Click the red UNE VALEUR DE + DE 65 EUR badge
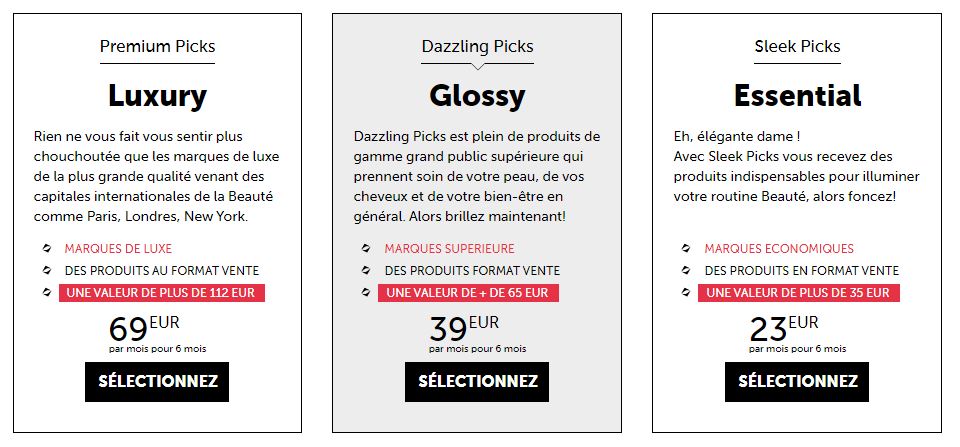The height and width of the screenshot is (447, 960). coord(468,293)
